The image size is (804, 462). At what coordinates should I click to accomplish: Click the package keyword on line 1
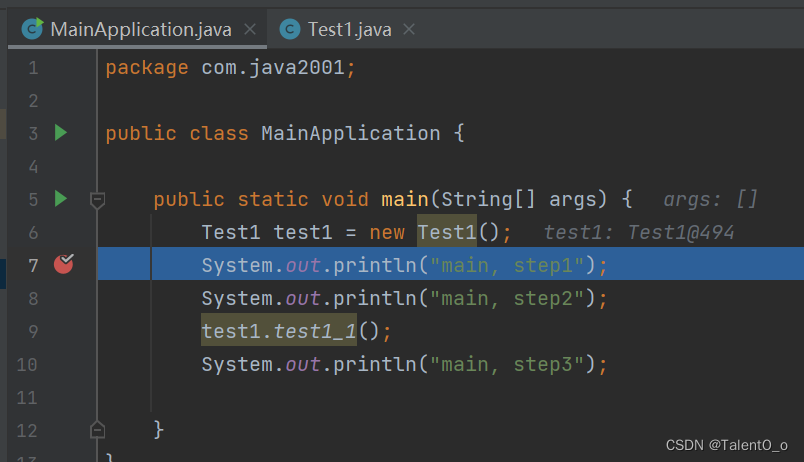pyautogui.click(x=147, y=68)
